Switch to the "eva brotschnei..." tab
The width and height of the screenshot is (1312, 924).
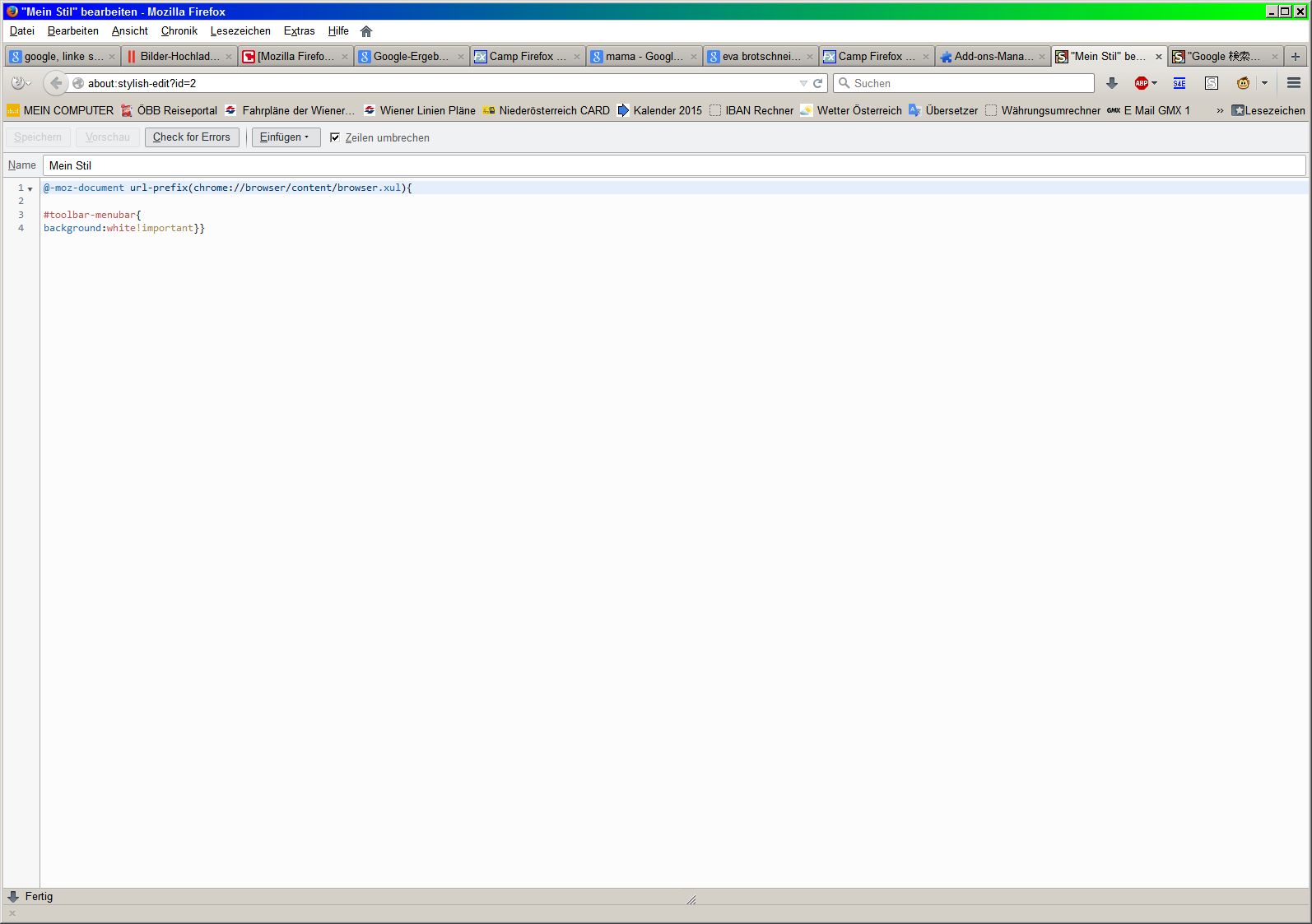click(x=761, y=57)
